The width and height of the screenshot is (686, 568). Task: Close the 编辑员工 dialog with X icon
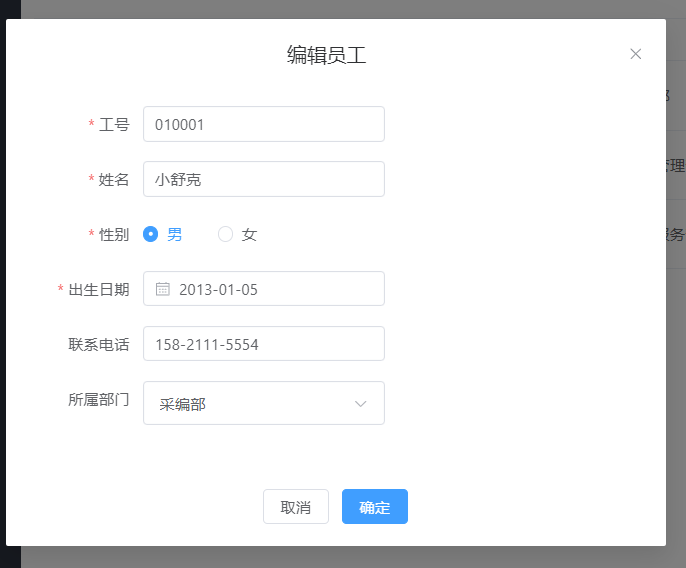click(635, 54)
